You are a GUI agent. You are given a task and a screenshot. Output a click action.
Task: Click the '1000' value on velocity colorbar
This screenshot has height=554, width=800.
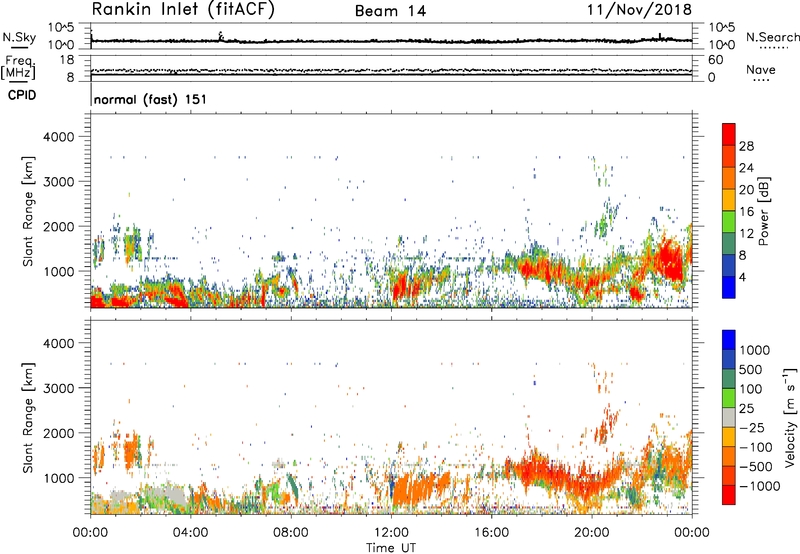pos(754,350)
